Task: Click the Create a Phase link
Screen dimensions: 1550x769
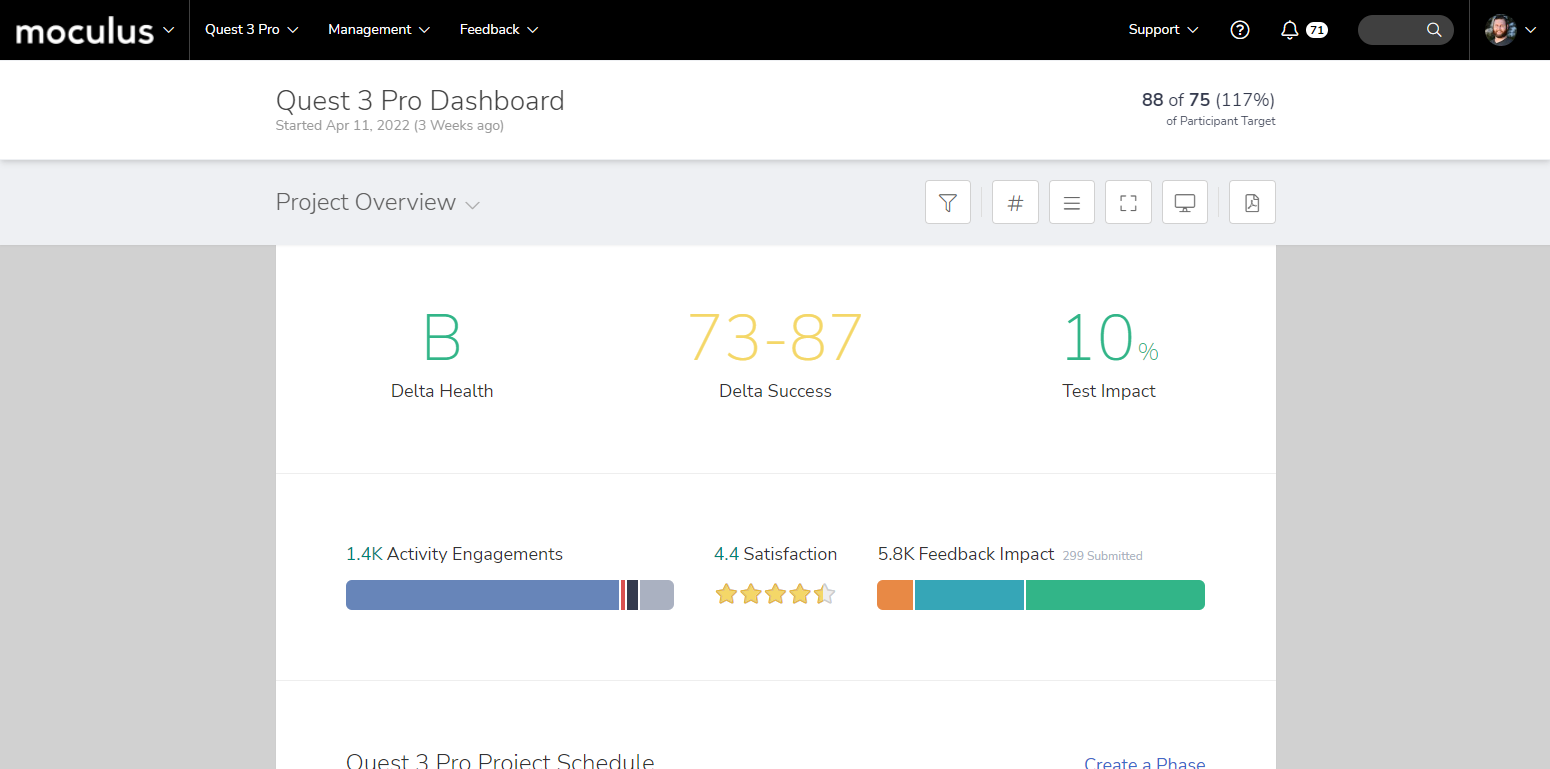Action: [1144, 763]
